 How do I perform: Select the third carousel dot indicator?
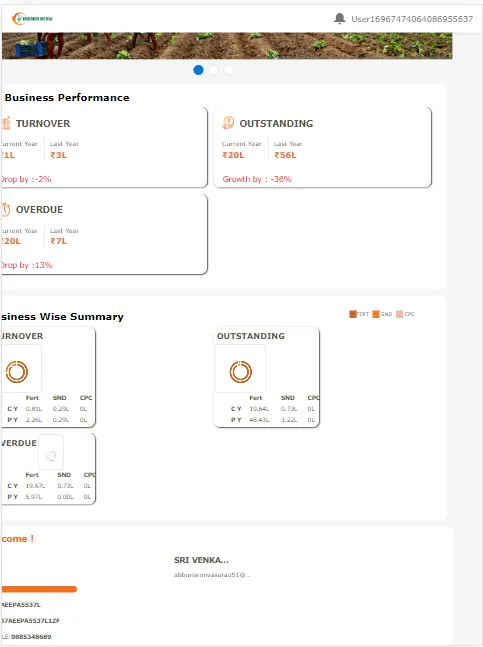pyautogui.click(x=228, y=70)
